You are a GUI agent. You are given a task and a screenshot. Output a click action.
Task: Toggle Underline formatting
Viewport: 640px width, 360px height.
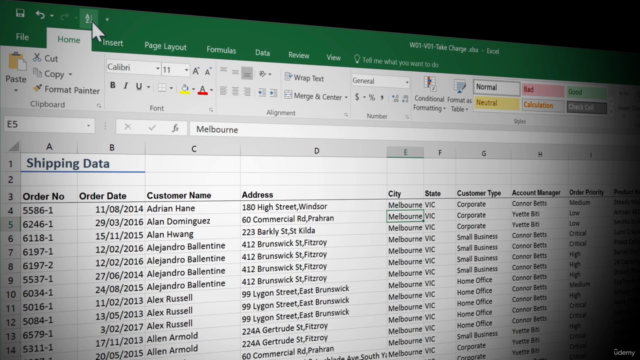click(139, 87)
